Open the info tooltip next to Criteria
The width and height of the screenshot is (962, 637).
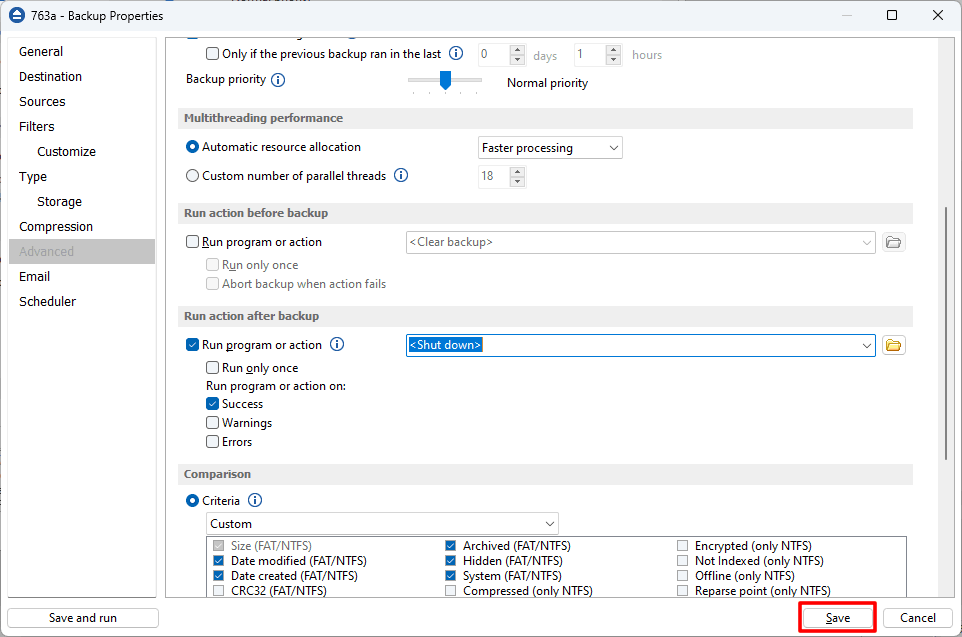pos(254,500)
